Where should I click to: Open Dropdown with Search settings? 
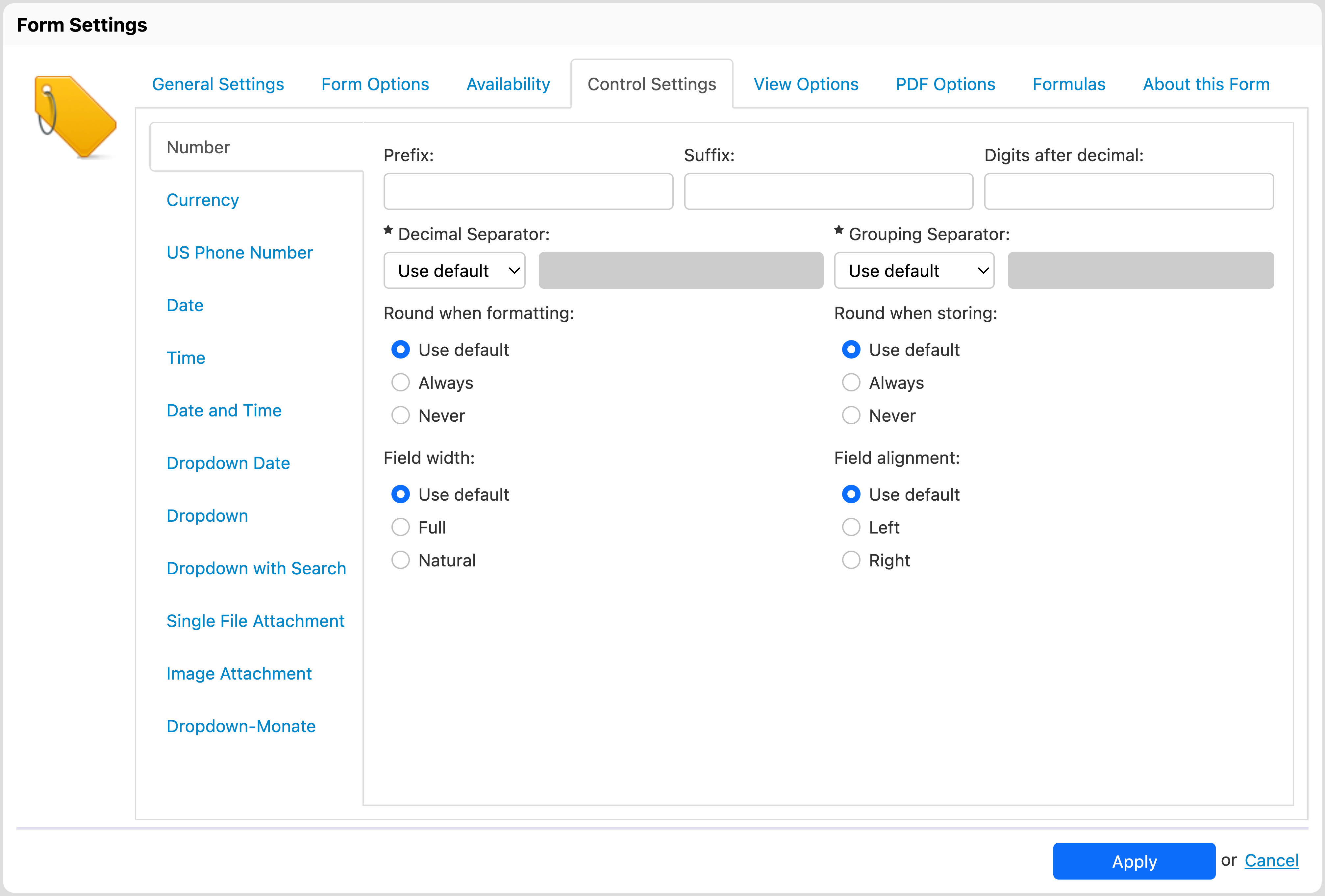point(256,568)
